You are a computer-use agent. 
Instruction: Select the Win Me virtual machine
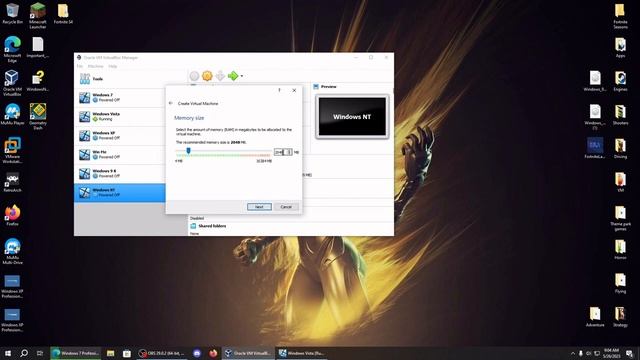pos(120,155)
